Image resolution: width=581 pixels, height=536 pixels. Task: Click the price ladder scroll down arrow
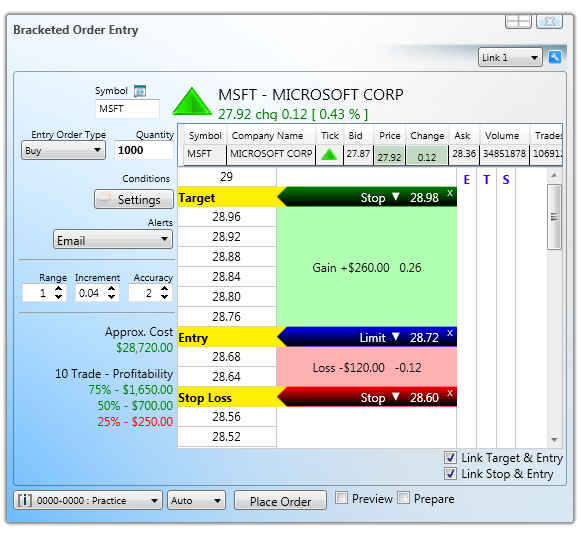coord(554,440)
